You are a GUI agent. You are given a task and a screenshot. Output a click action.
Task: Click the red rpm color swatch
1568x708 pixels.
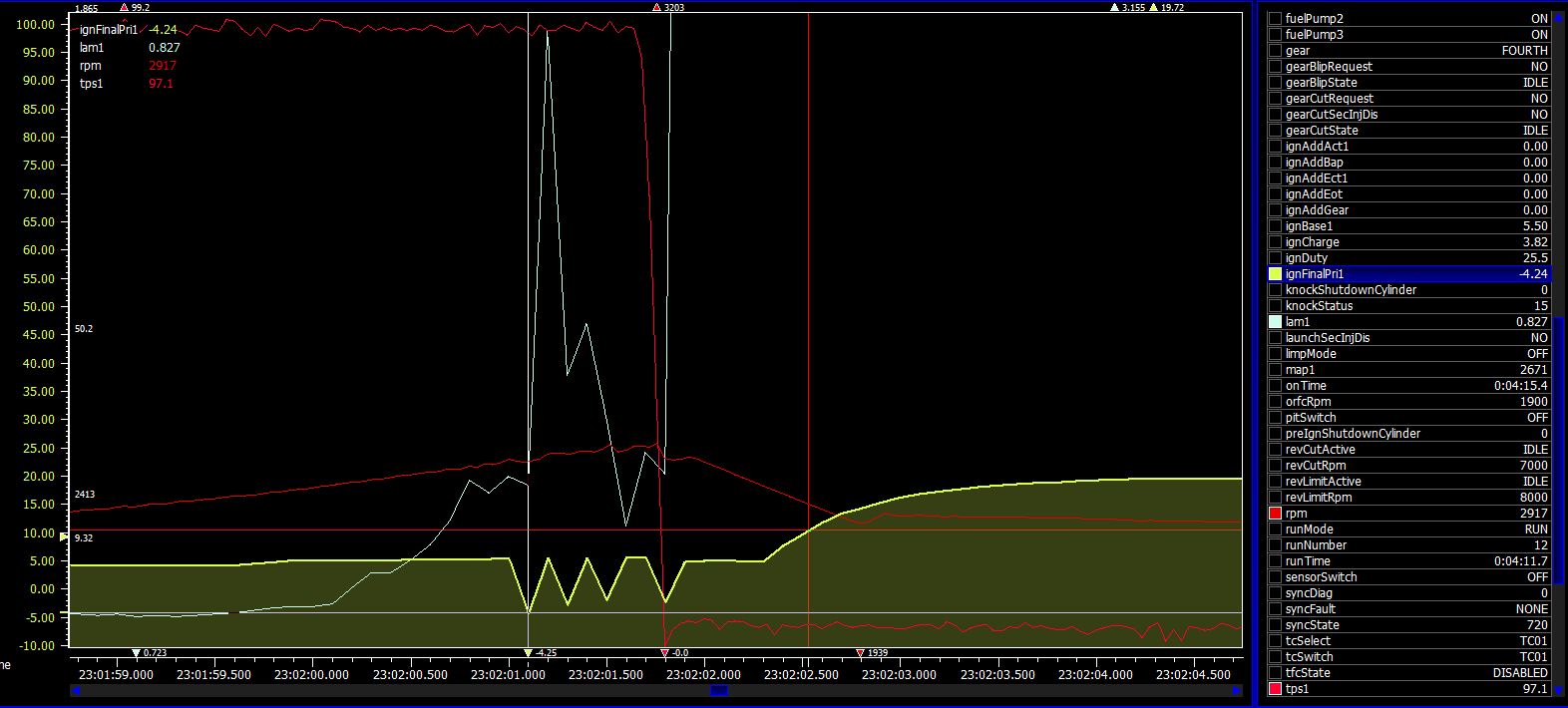(1275, 514)
